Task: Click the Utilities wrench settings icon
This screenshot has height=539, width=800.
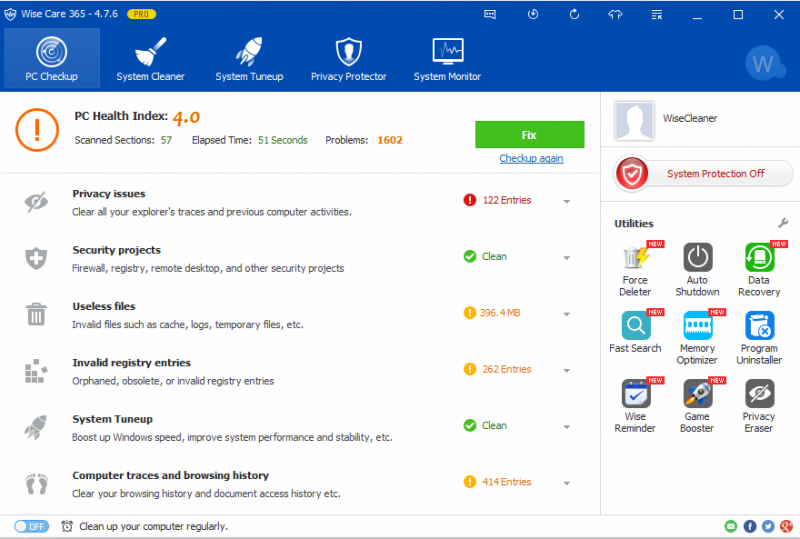Action: 783,223
